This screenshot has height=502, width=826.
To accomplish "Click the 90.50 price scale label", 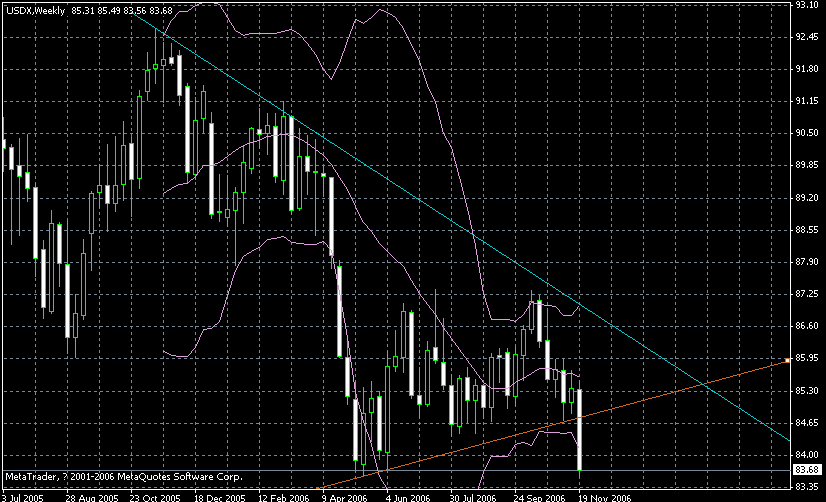I will tap(807, 133).
